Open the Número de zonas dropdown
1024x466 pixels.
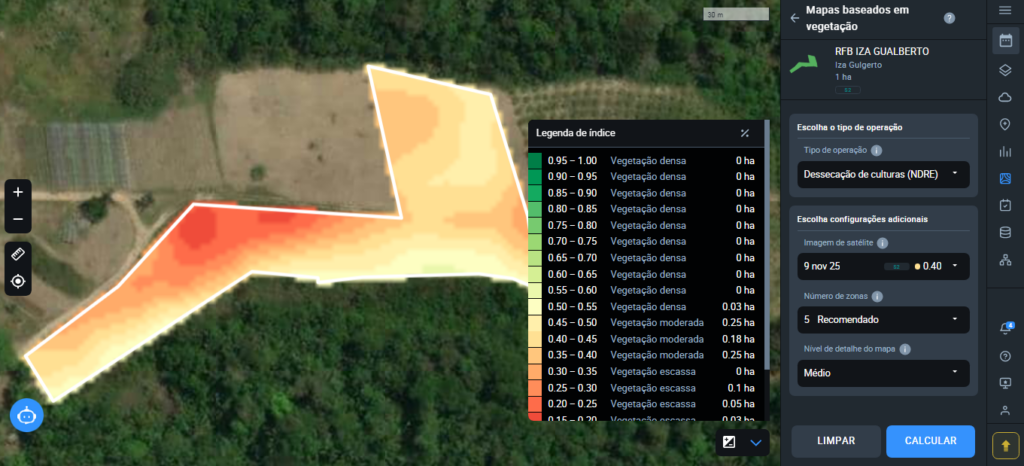(x=884, y=320)
